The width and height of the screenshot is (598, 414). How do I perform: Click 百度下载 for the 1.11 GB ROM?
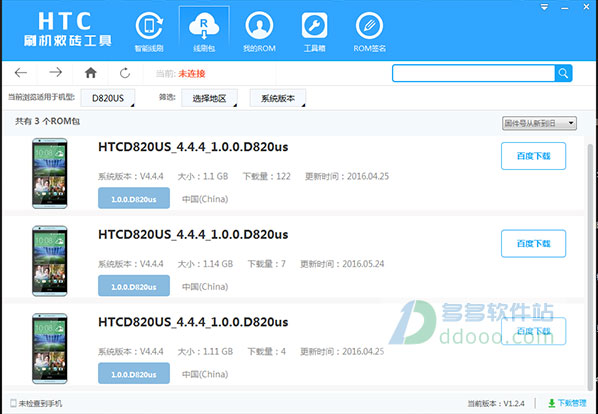pos(534,331)
